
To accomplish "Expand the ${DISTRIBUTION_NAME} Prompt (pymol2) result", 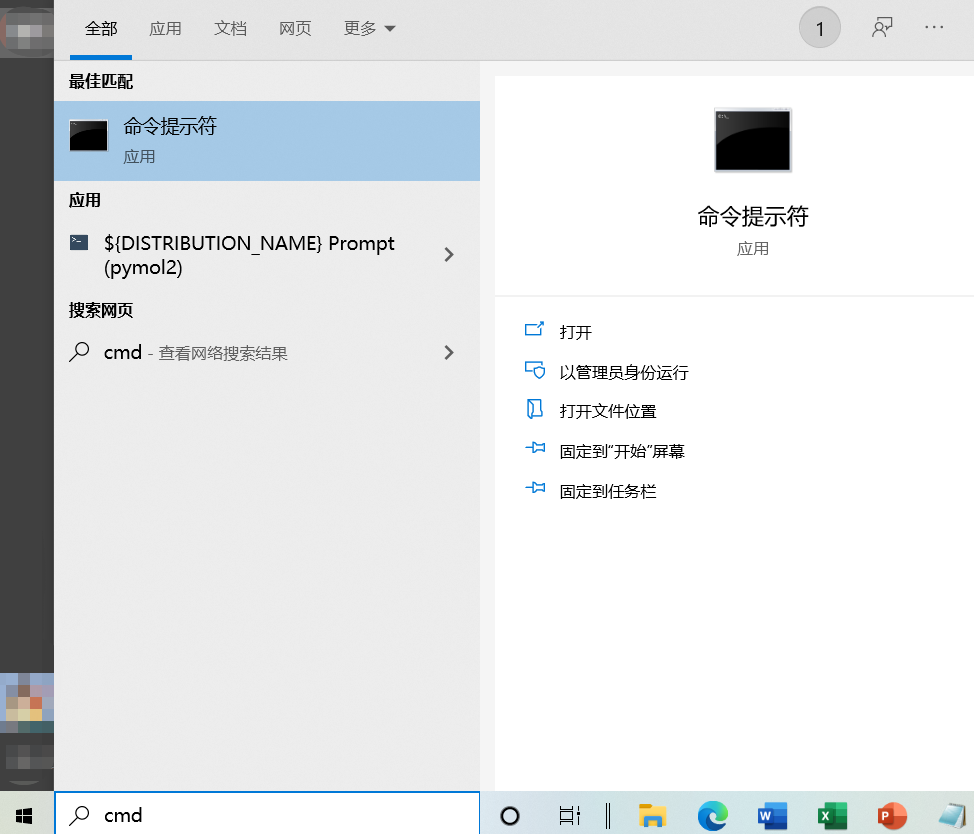I will tap(449, 254).
